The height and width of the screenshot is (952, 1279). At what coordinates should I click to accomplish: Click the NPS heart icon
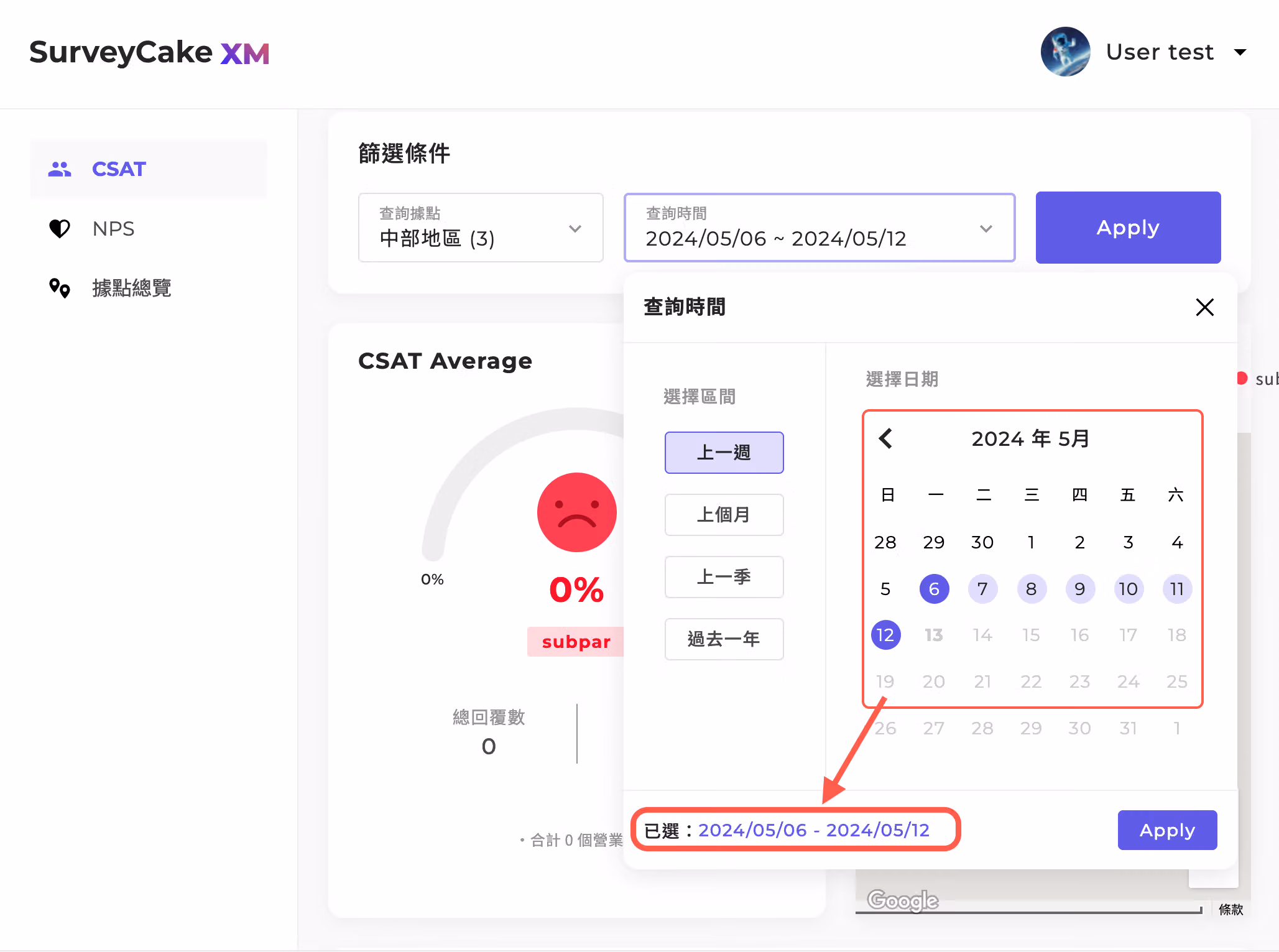(x=60, y=229)
